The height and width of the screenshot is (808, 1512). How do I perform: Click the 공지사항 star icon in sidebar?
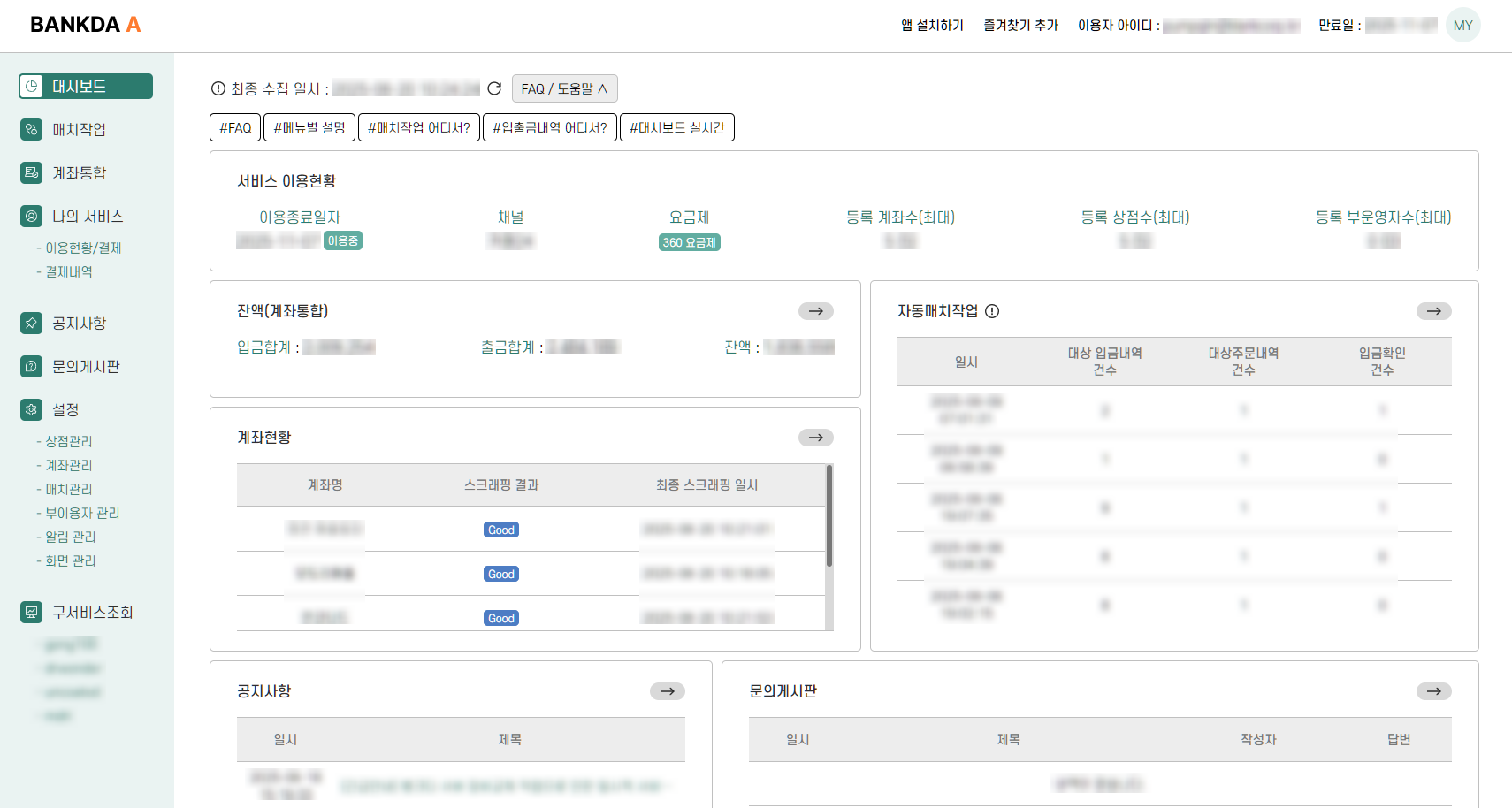point(31,324)
